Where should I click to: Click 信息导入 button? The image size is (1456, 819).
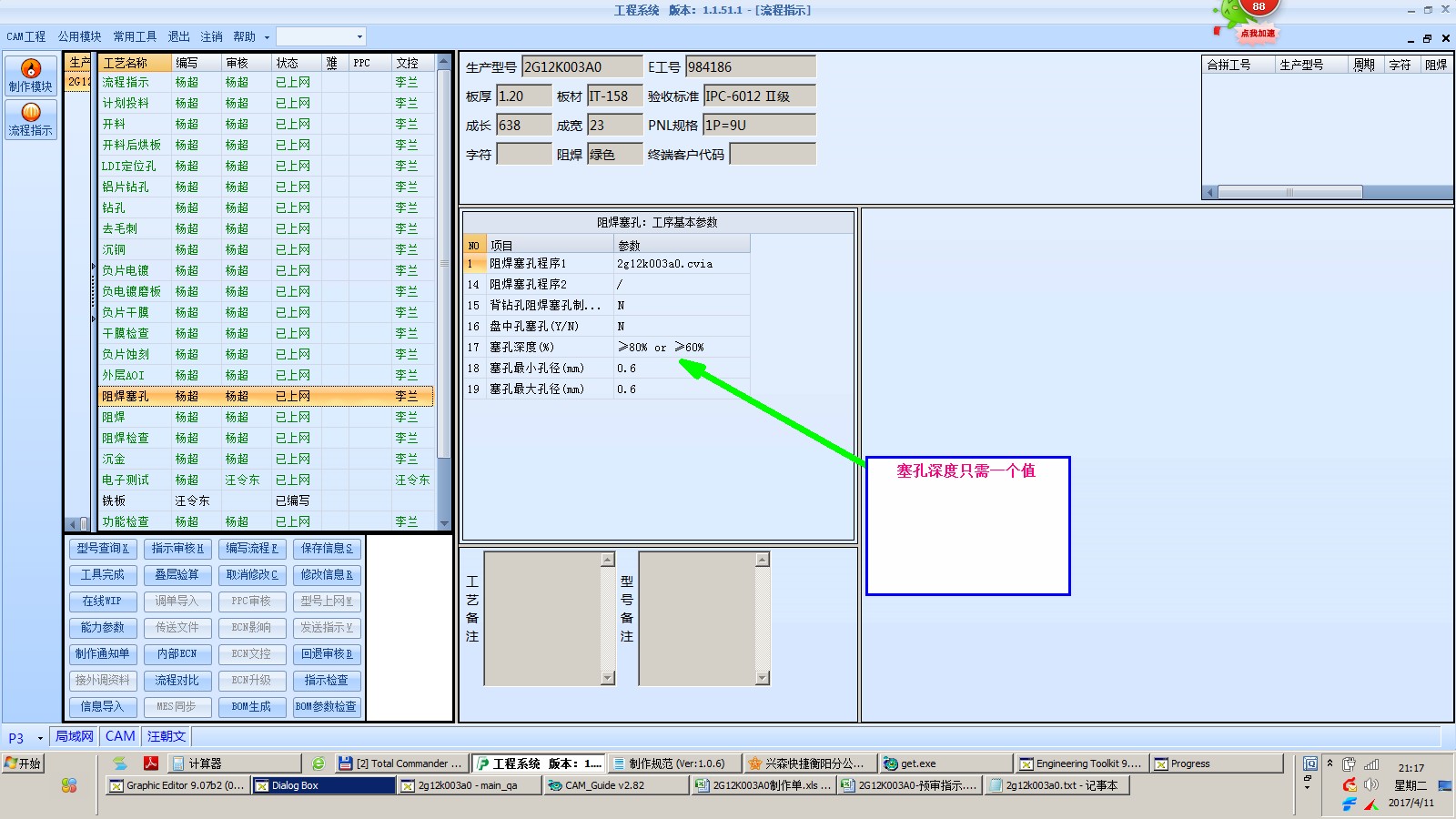(x=103, y=707)
